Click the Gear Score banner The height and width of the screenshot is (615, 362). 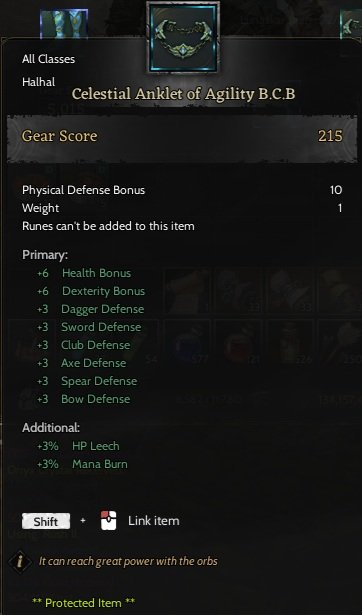tap(182, 136)
